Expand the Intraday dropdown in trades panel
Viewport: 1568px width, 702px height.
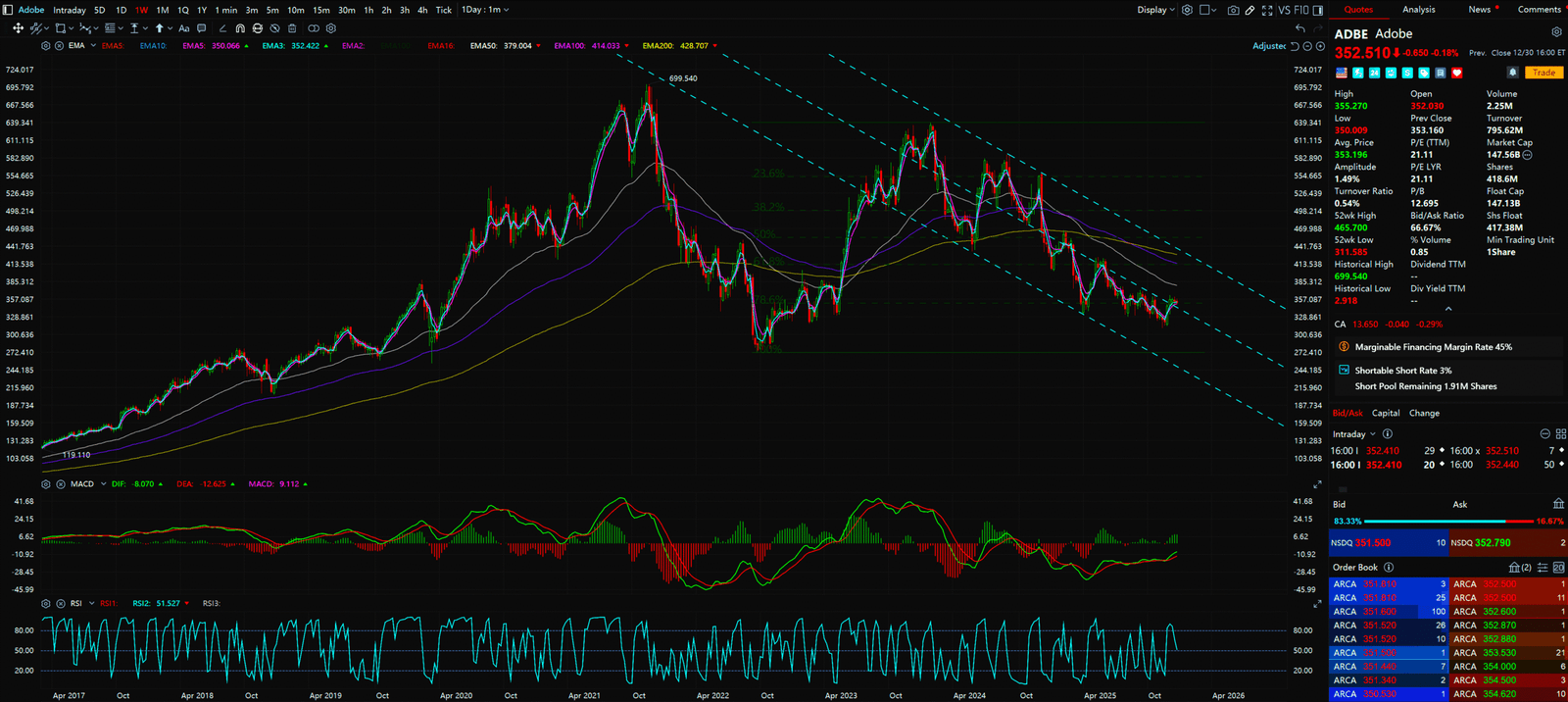[1353, 434]
